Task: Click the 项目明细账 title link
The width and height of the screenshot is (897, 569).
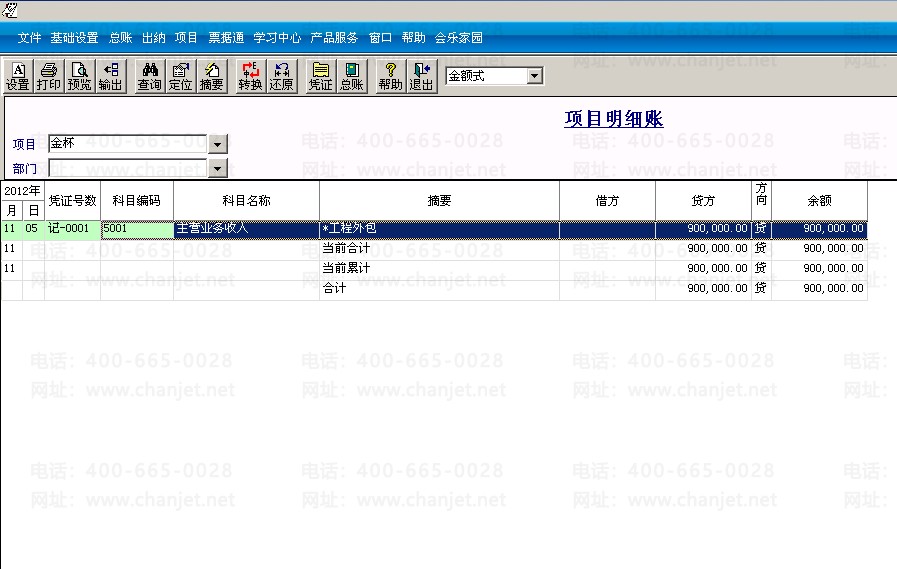Action: click(x=613, y=119)
